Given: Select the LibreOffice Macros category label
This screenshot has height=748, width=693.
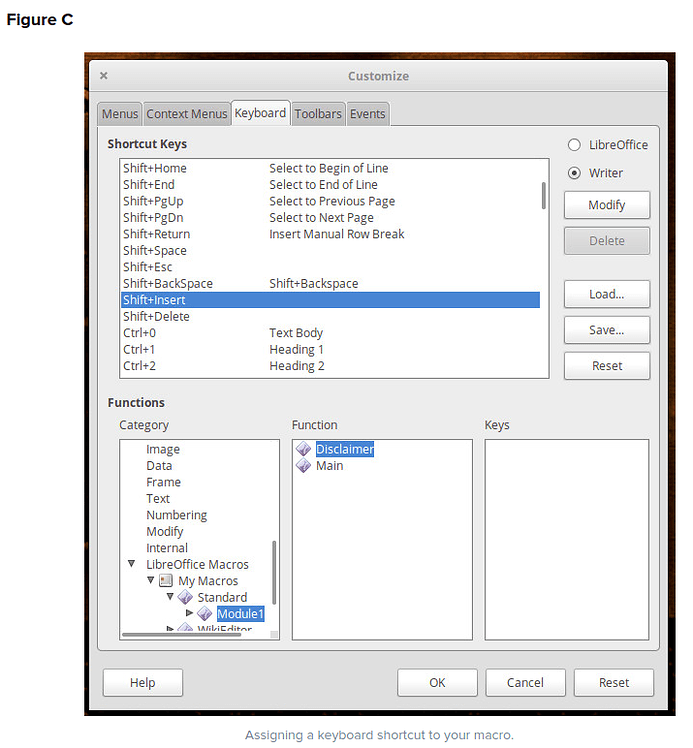Looking at the screenshot, I should 197,564.
